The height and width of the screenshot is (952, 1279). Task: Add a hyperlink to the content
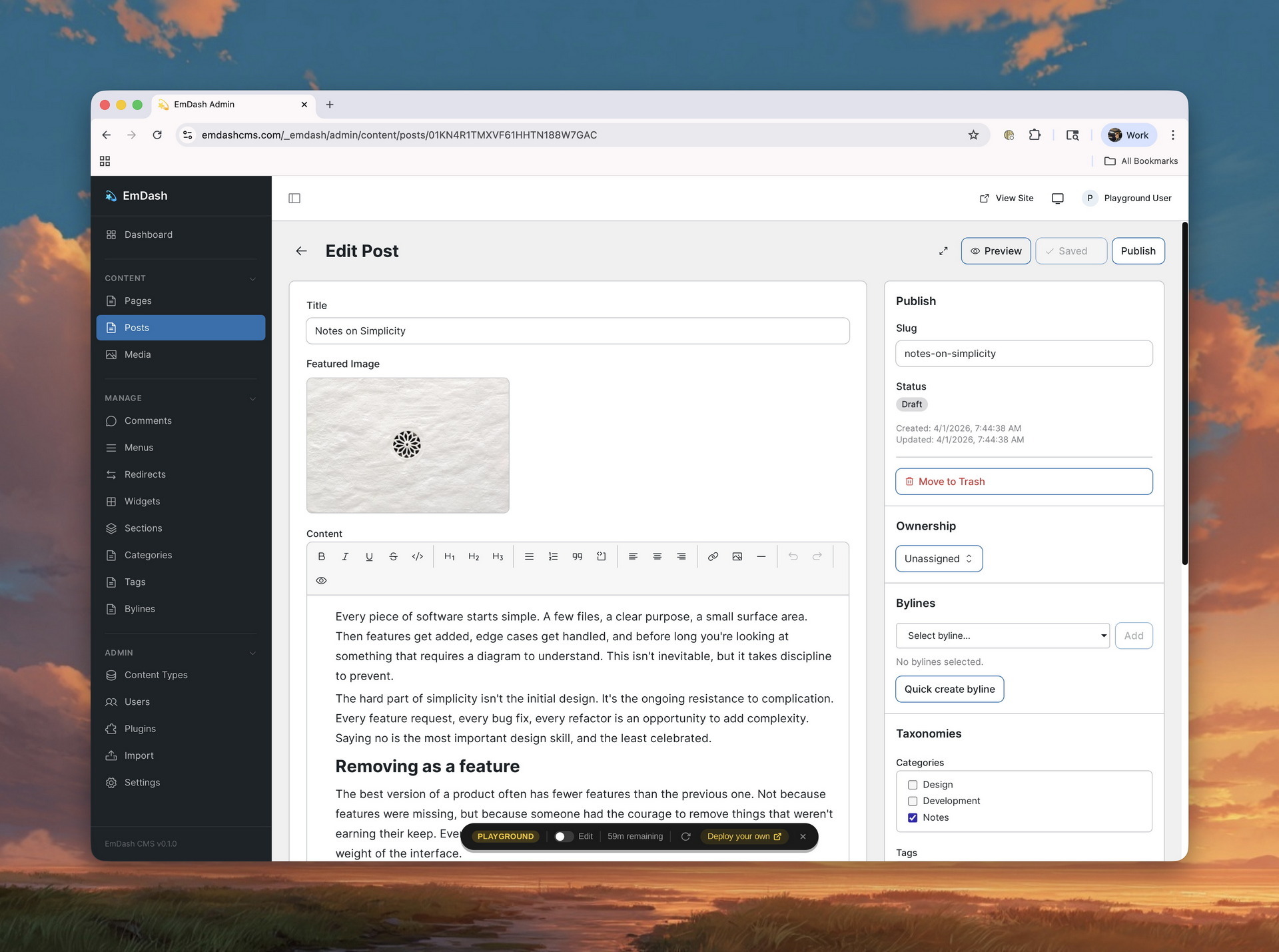click(x=713, y=556)
